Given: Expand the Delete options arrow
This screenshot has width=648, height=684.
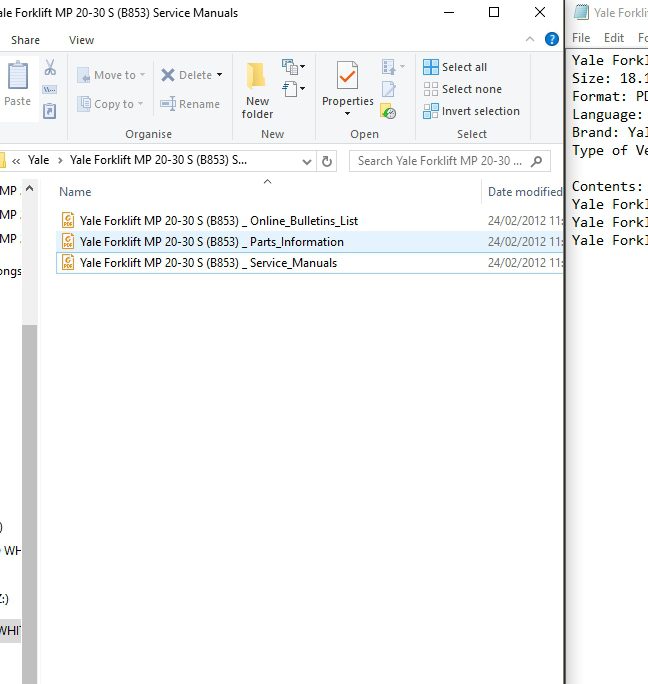Looking at the screenshot, I should pos(219,75).
